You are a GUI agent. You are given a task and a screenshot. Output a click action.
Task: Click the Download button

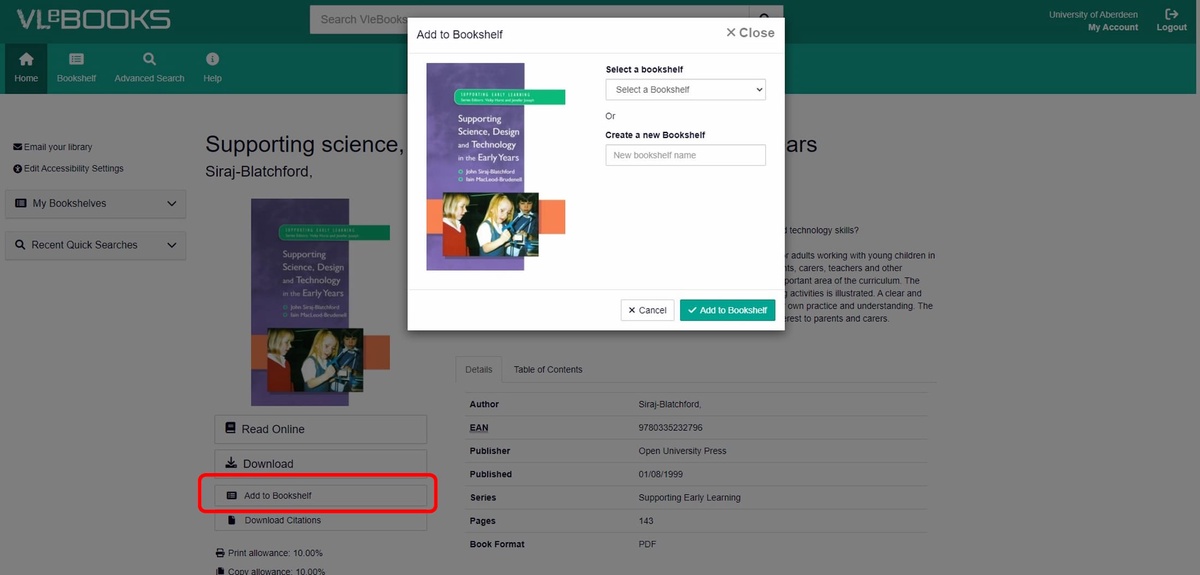(321, 464)
